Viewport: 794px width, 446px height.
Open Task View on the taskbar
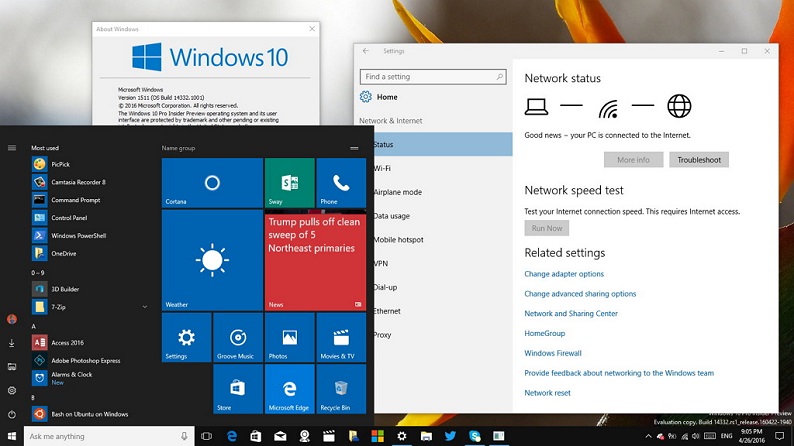207,436
